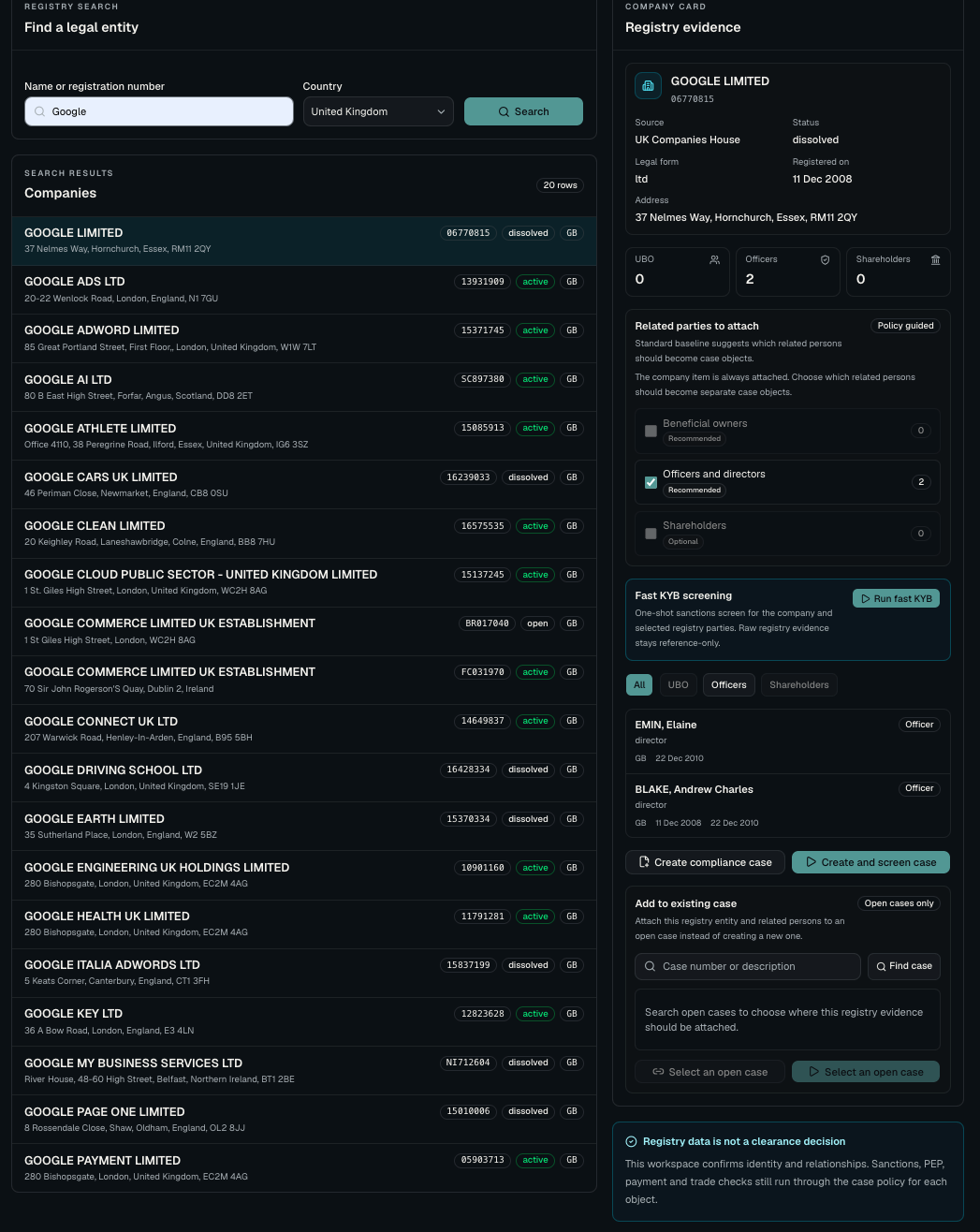Viewport: 980px width, 1232px height.
Task: Select GOOGLE DRIVING SCHOOL LTD result
Action: click(304, 778)
